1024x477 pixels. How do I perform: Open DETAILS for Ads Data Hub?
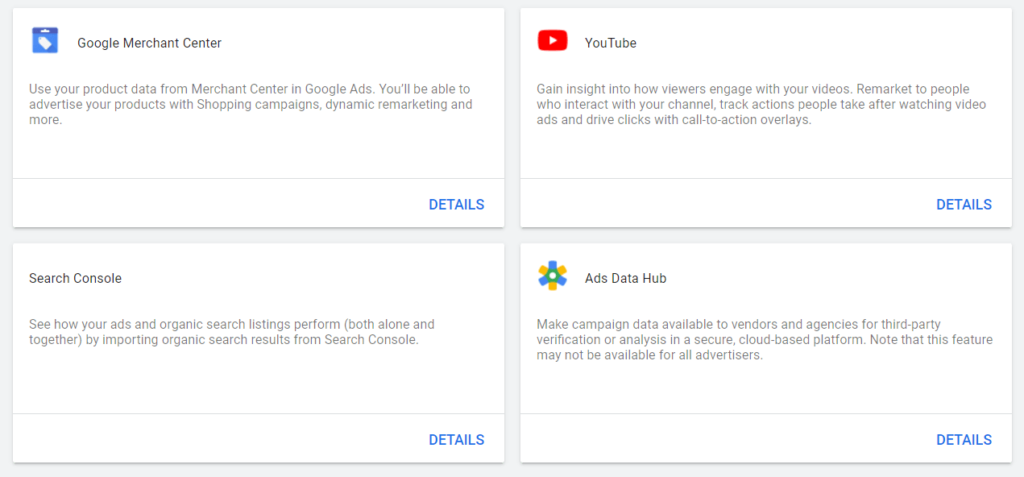click(x=964, y=440)
